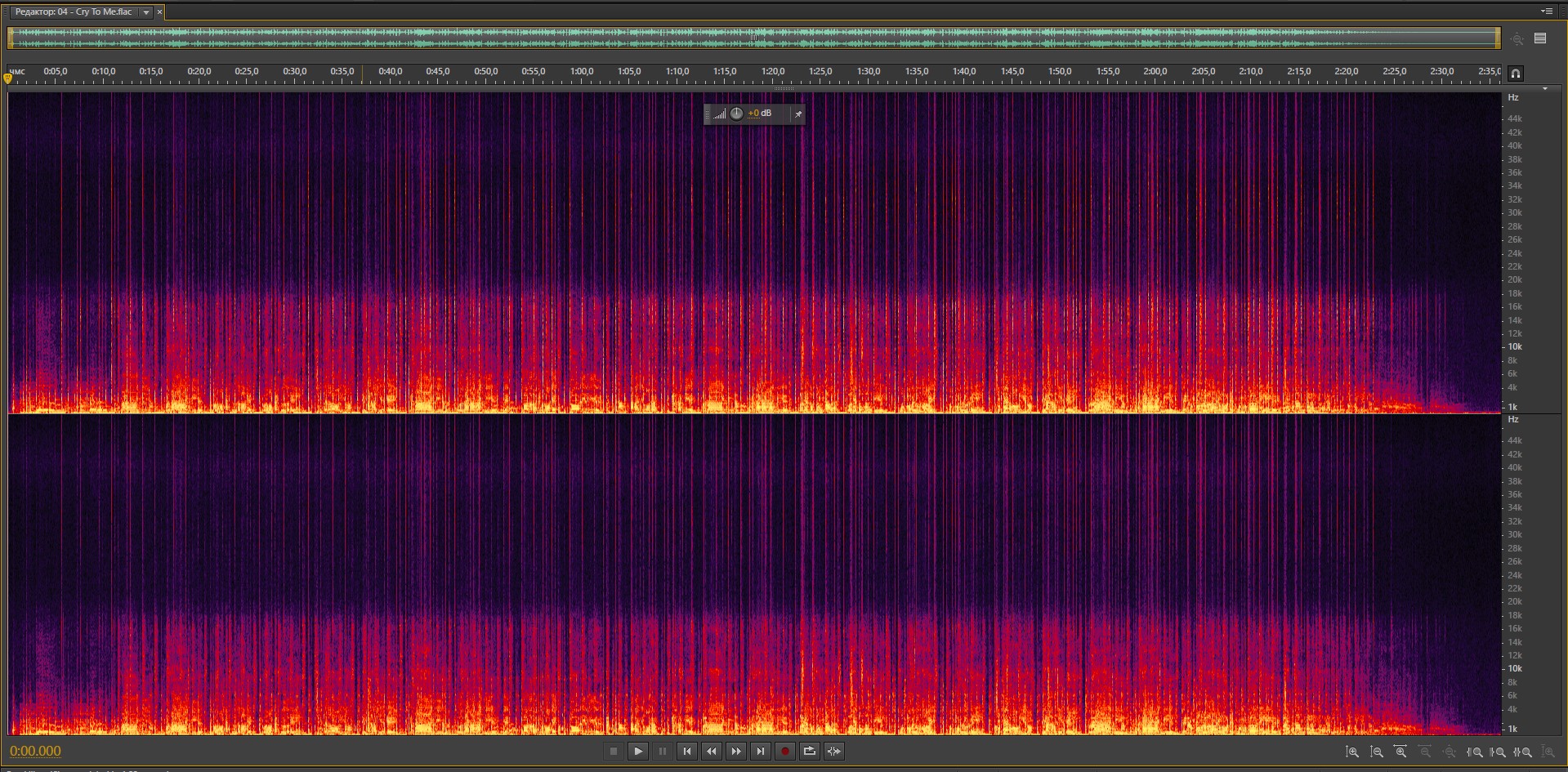This screenshot has width=1568, height=772.
Task: Open the panel options menu
Action: (1546, 11)
